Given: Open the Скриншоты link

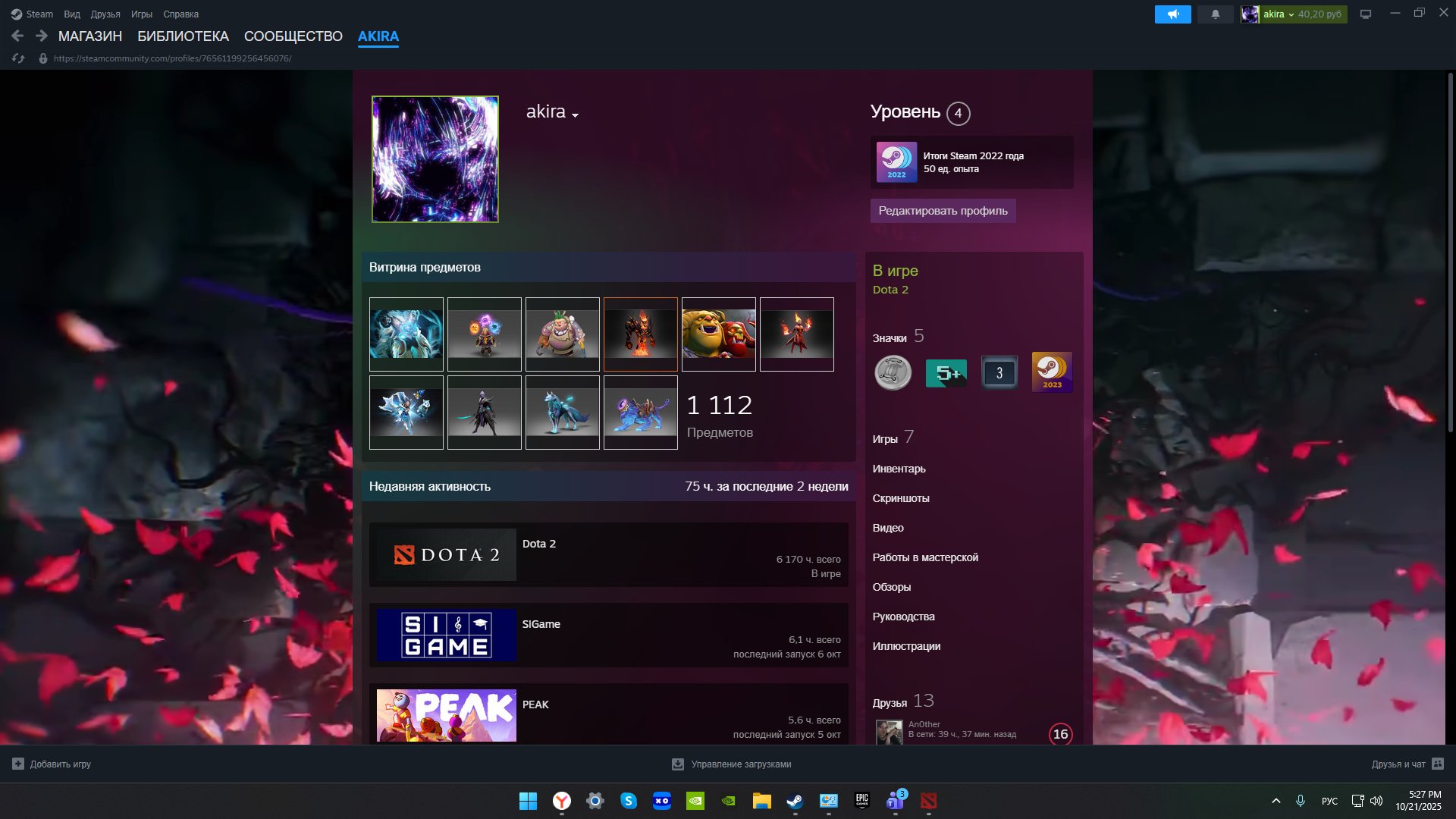Looking at the screenshot, I should click(900, 498).
